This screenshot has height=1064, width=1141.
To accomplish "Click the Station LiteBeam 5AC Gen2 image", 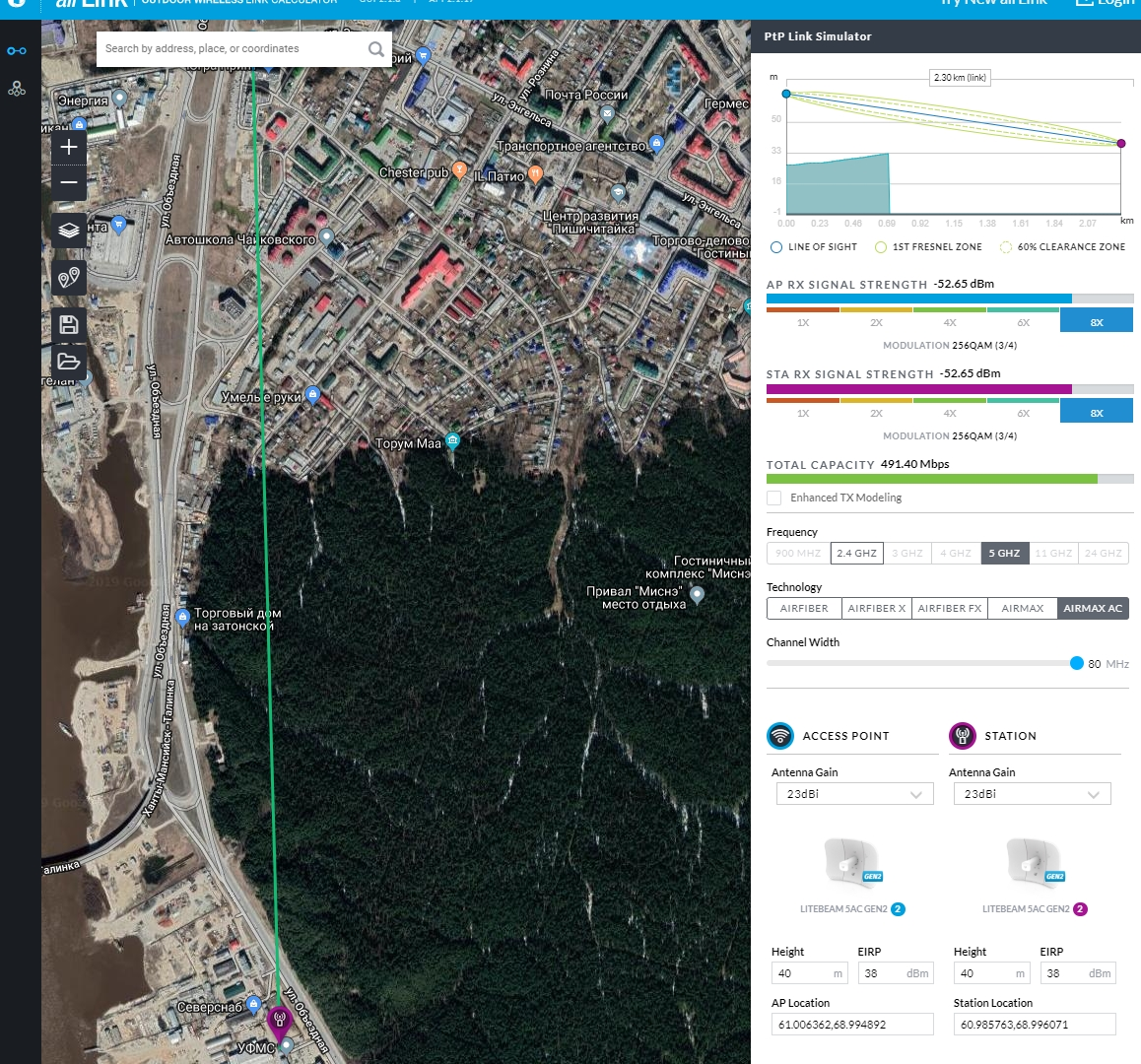I will click(x=1036, y=862).
